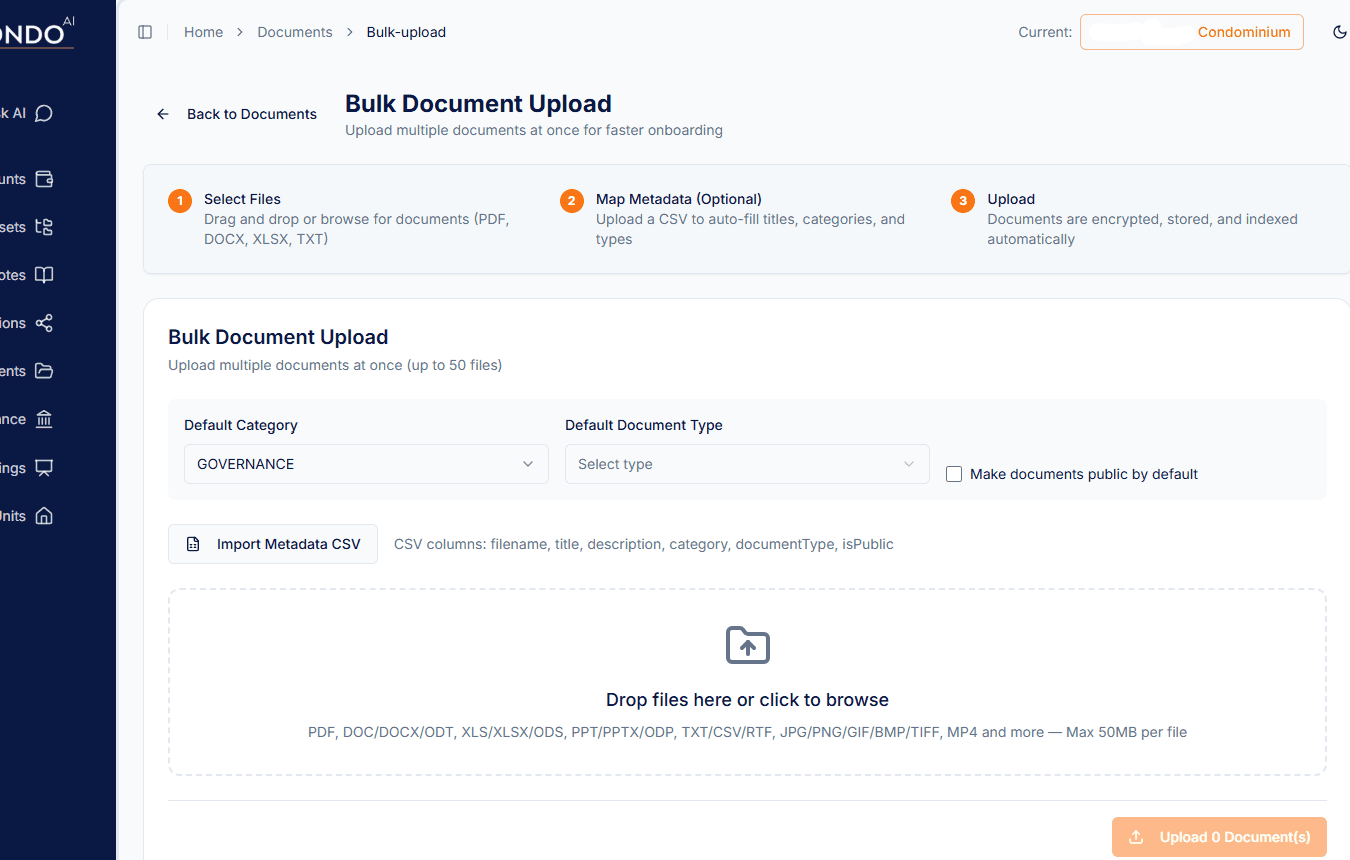1350x860 pixels.
Task: Open the Default Document Type dropdown
Action: click(747, 464)
